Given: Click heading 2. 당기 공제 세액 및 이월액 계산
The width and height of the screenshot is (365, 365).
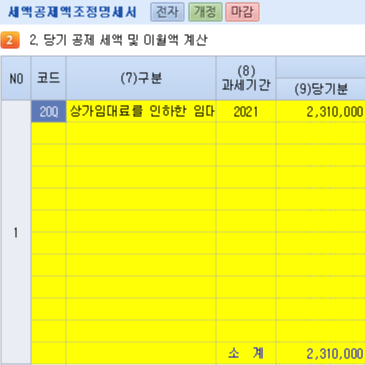Looking at the screenshot, I should [118, 40].
